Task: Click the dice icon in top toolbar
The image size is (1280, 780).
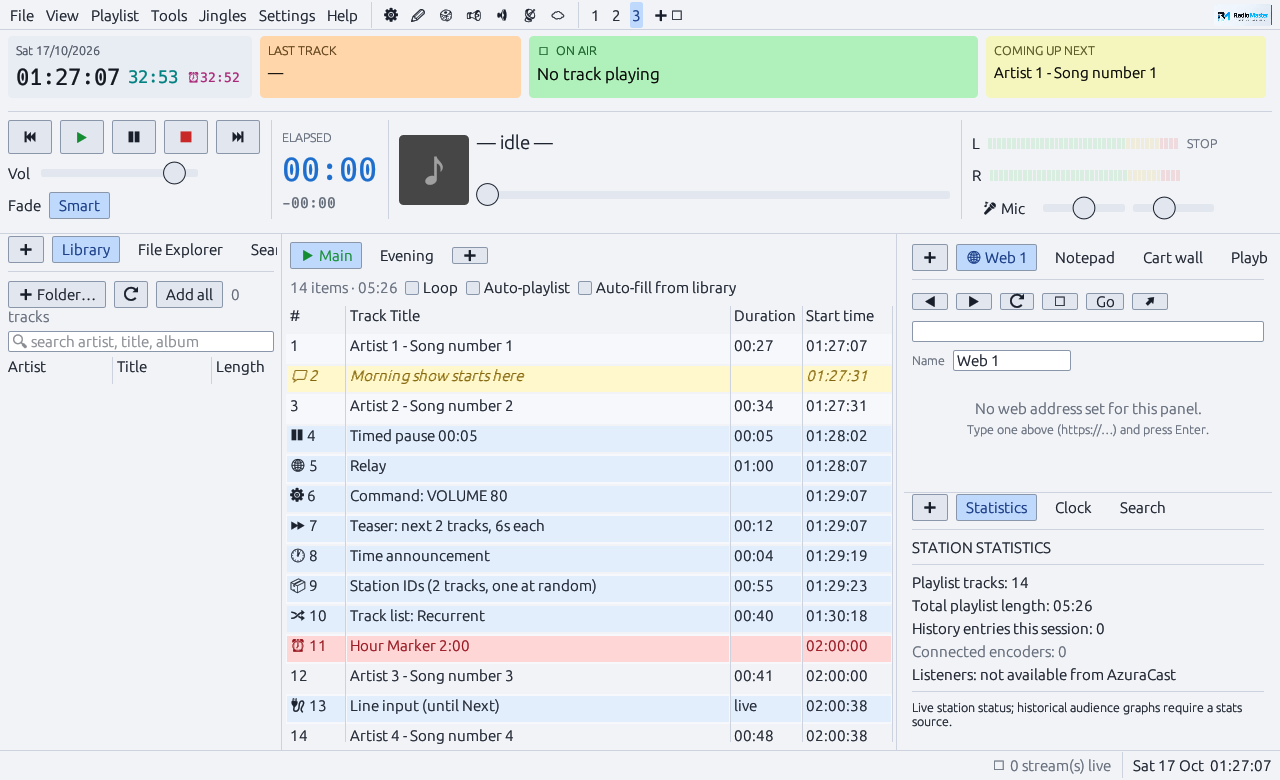Action: (446, 15)
